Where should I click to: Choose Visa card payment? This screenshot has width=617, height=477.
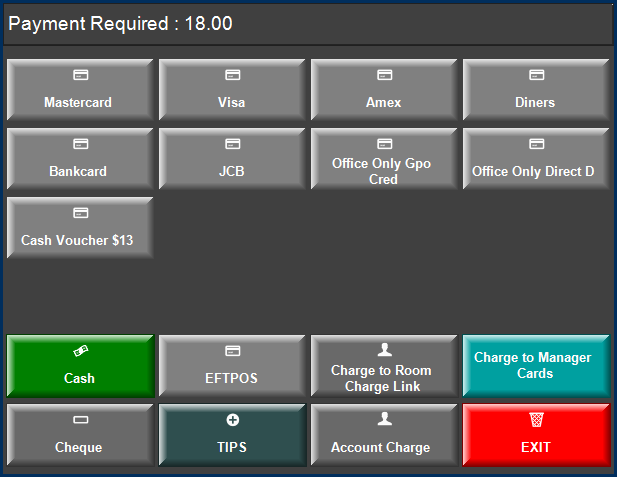(x=232, y=91)
